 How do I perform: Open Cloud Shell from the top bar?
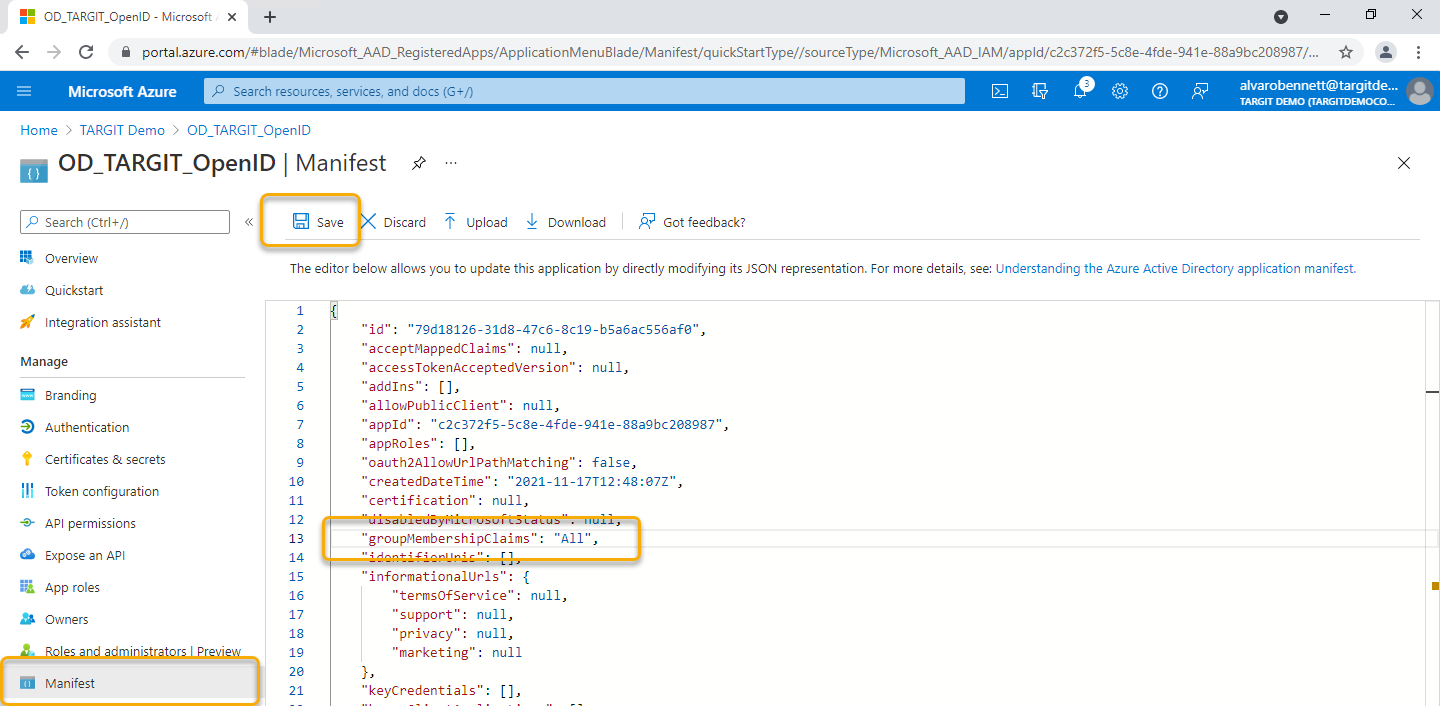coord(999,91)
